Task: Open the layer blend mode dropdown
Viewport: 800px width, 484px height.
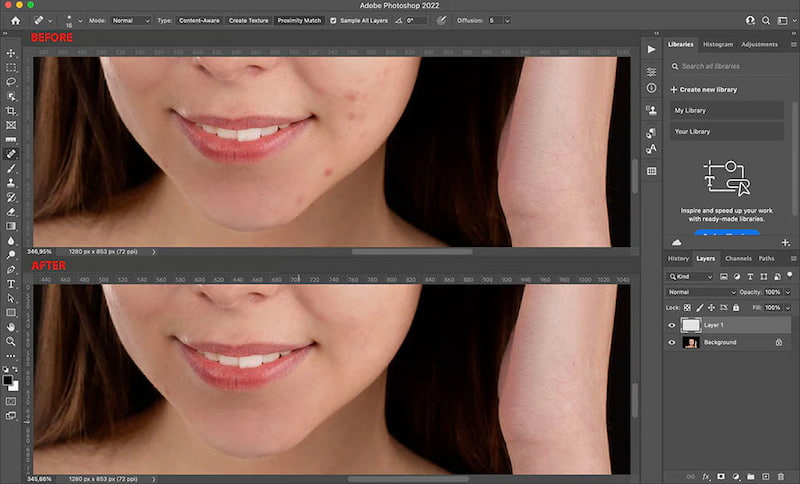Action: tap(702, 292)
